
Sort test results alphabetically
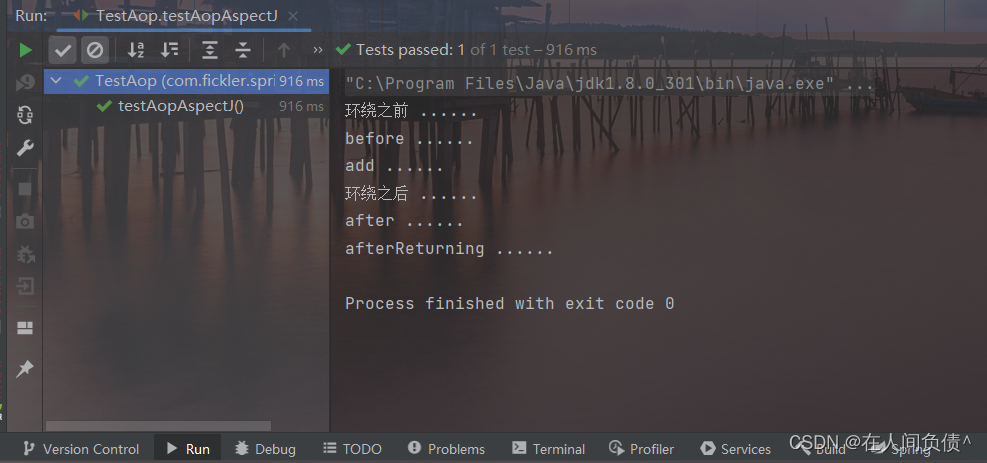point(136,50)
